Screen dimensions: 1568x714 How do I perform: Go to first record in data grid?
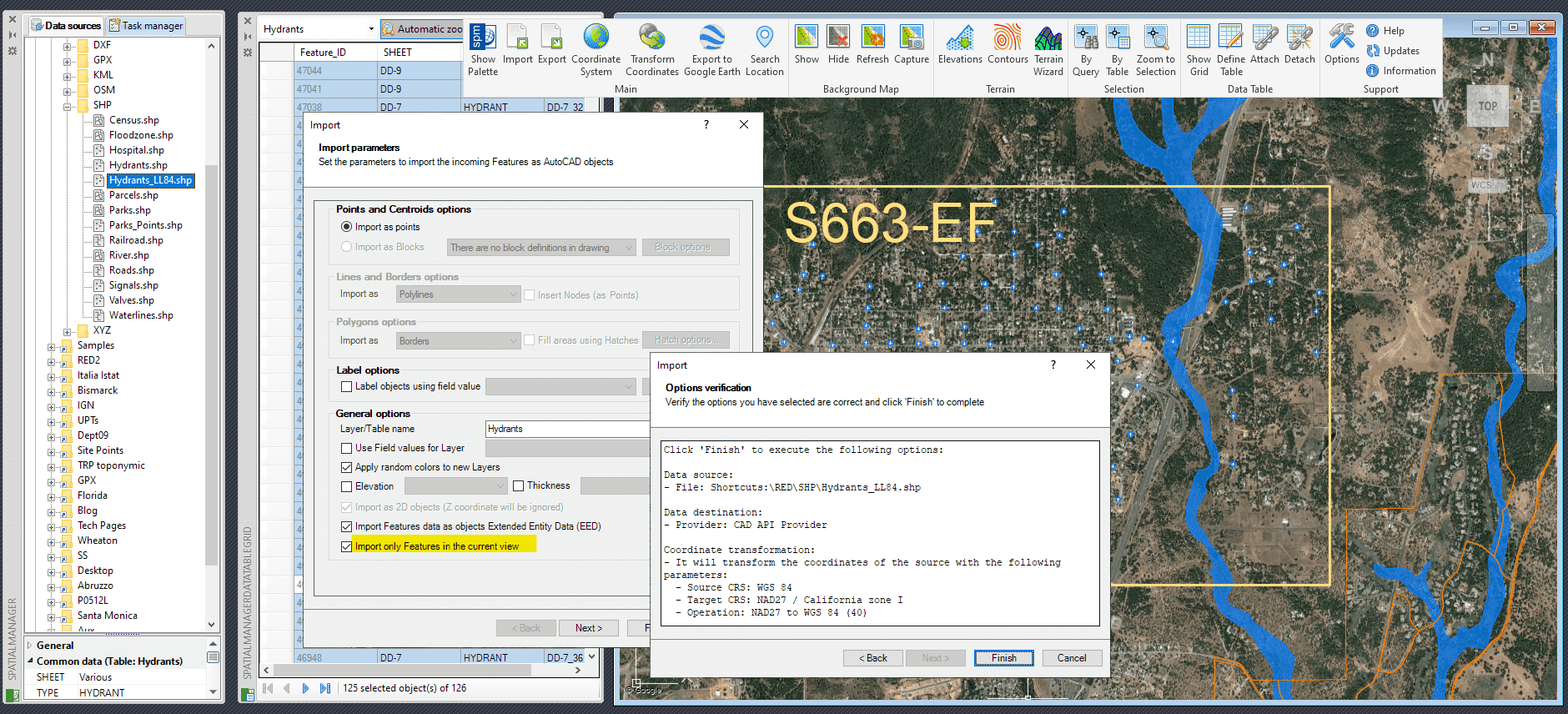click(268, 688)
